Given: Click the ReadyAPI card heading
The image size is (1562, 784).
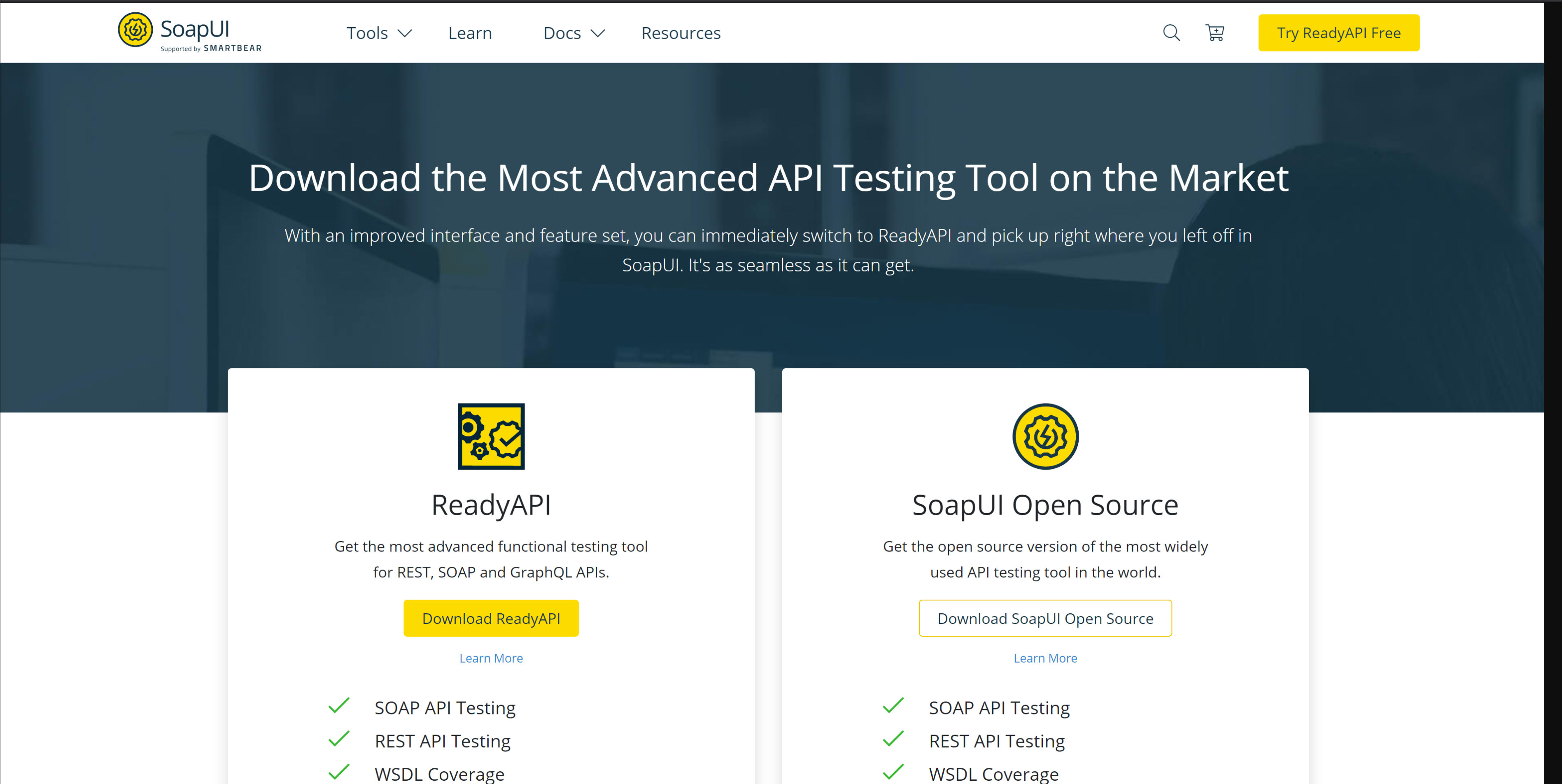Looking at the screenshot, I should click(x=491, y=505).
